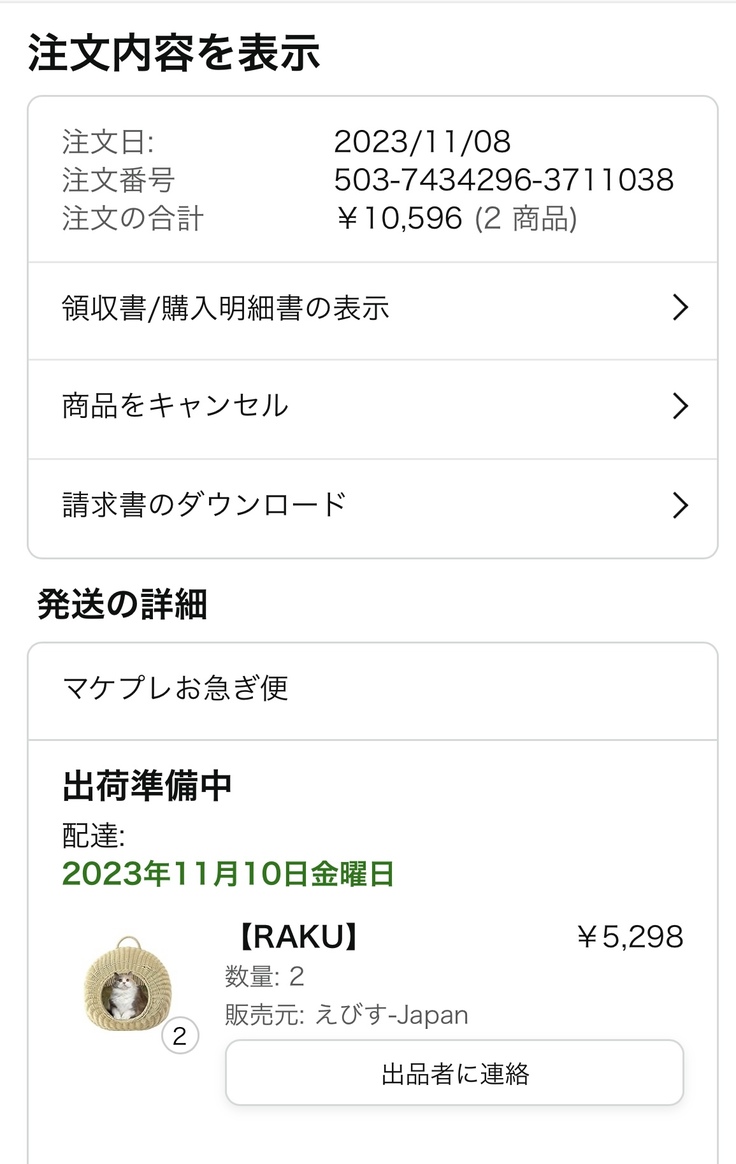Tap the chevron beside 領収書/購入明細書の表示

click(680, 308)
